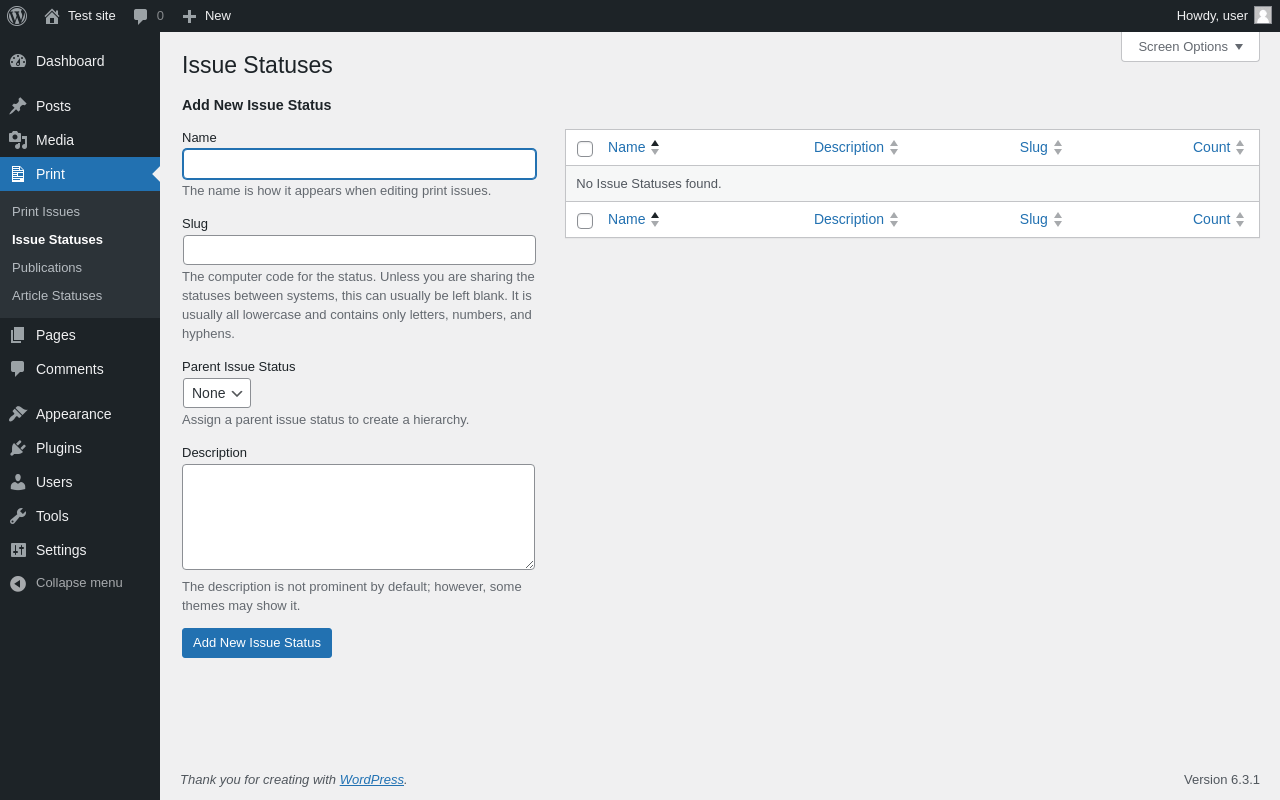
Task: Click the Posts pushpin icon
Action: [x=18, y=106]
